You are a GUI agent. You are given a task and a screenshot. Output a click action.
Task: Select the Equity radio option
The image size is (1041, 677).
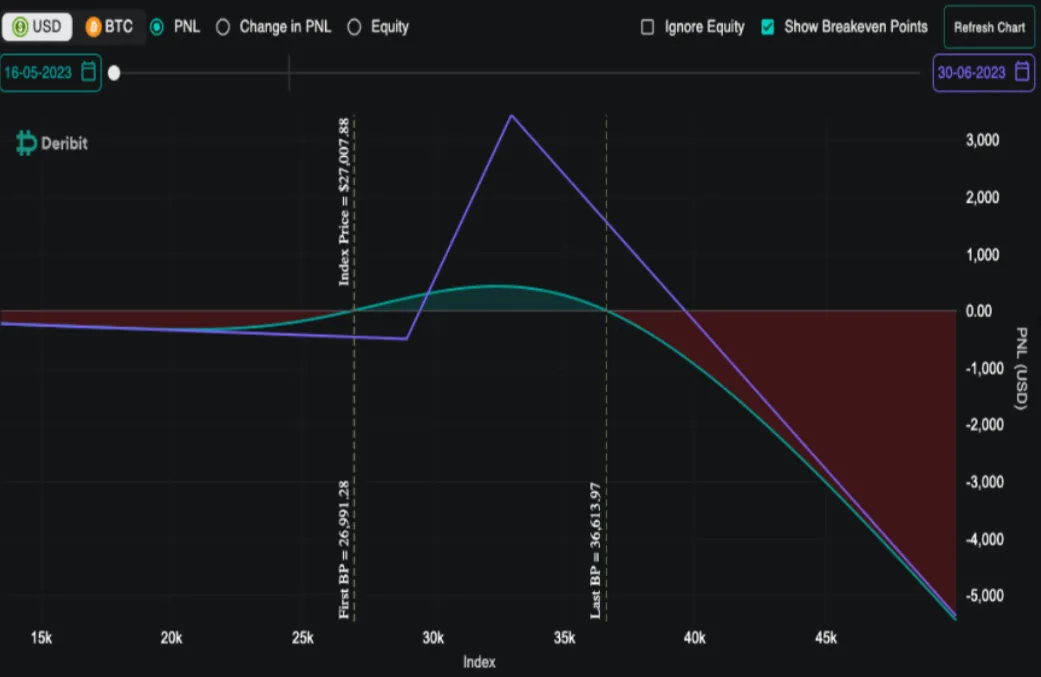[x=355, y=27]
